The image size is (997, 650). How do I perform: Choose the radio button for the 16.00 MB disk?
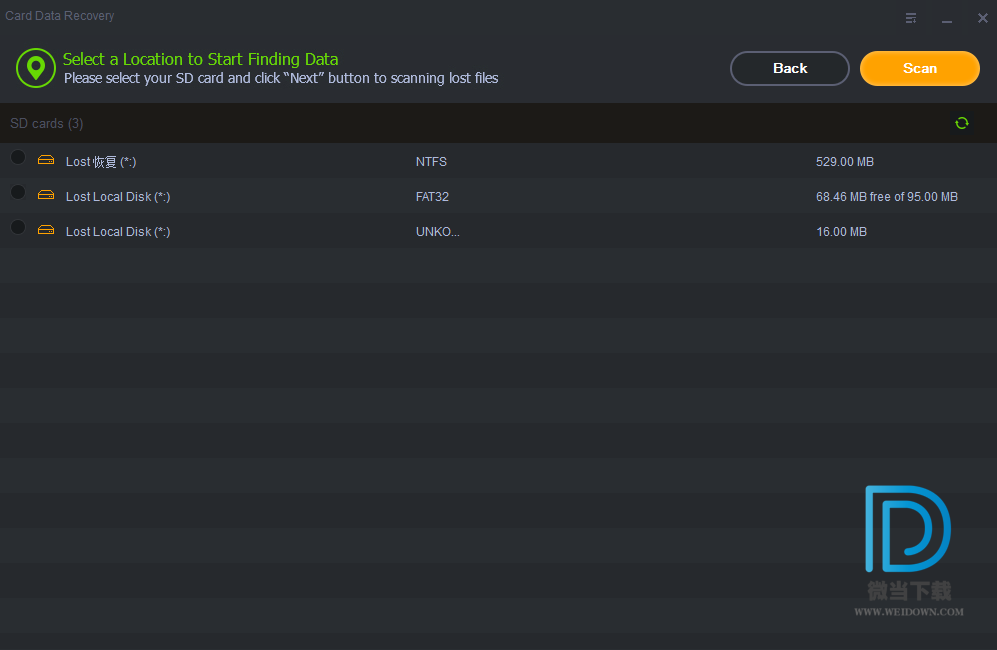point(18,227)
